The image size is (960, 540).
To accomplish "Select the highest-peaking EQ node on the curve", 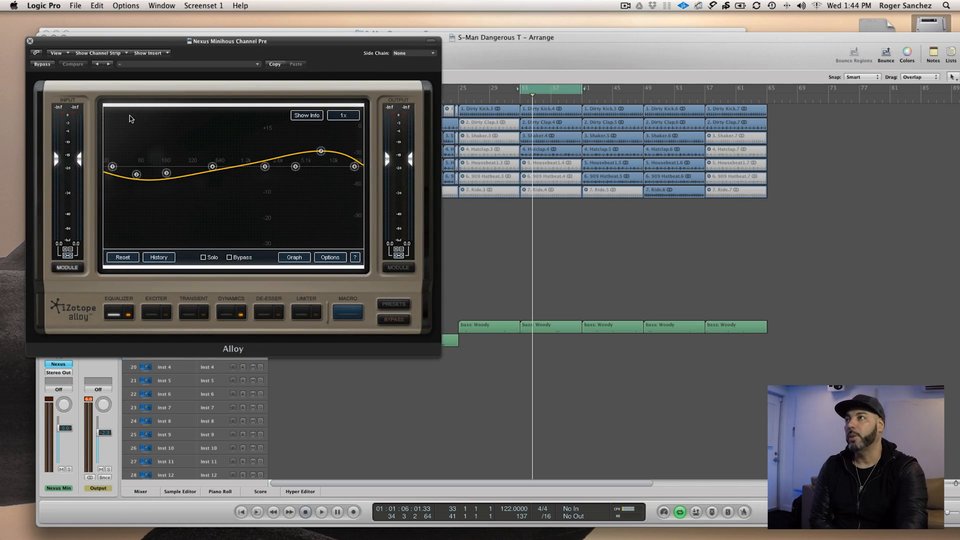I will pos(320,151).
